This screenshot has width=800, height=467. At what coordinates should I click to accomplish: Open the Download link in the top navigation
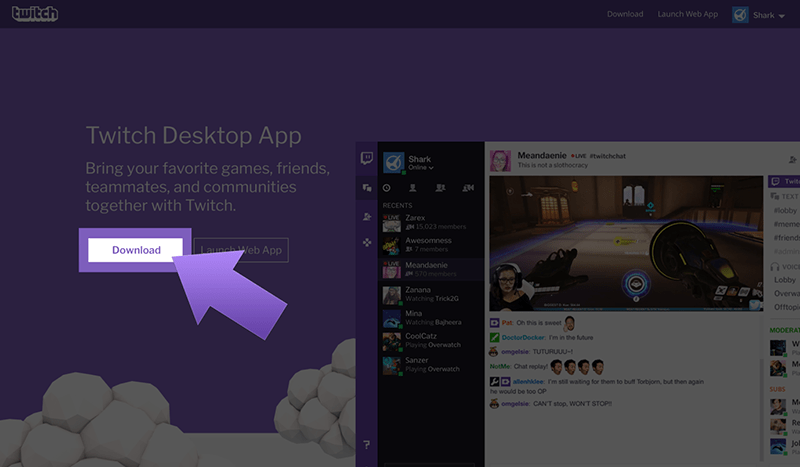625,14
